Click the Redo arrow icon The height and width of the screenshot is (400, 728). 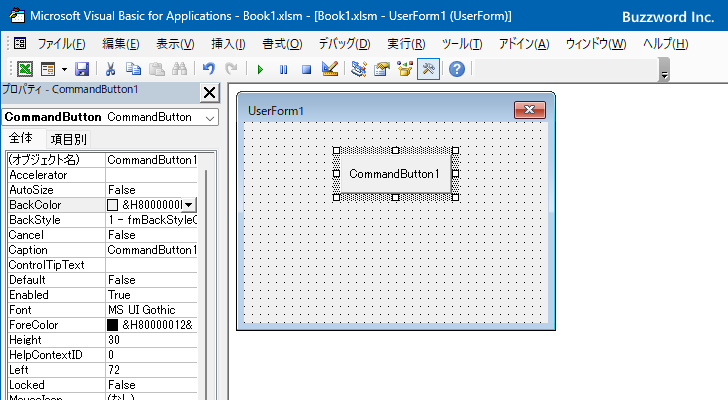[231, 69]
